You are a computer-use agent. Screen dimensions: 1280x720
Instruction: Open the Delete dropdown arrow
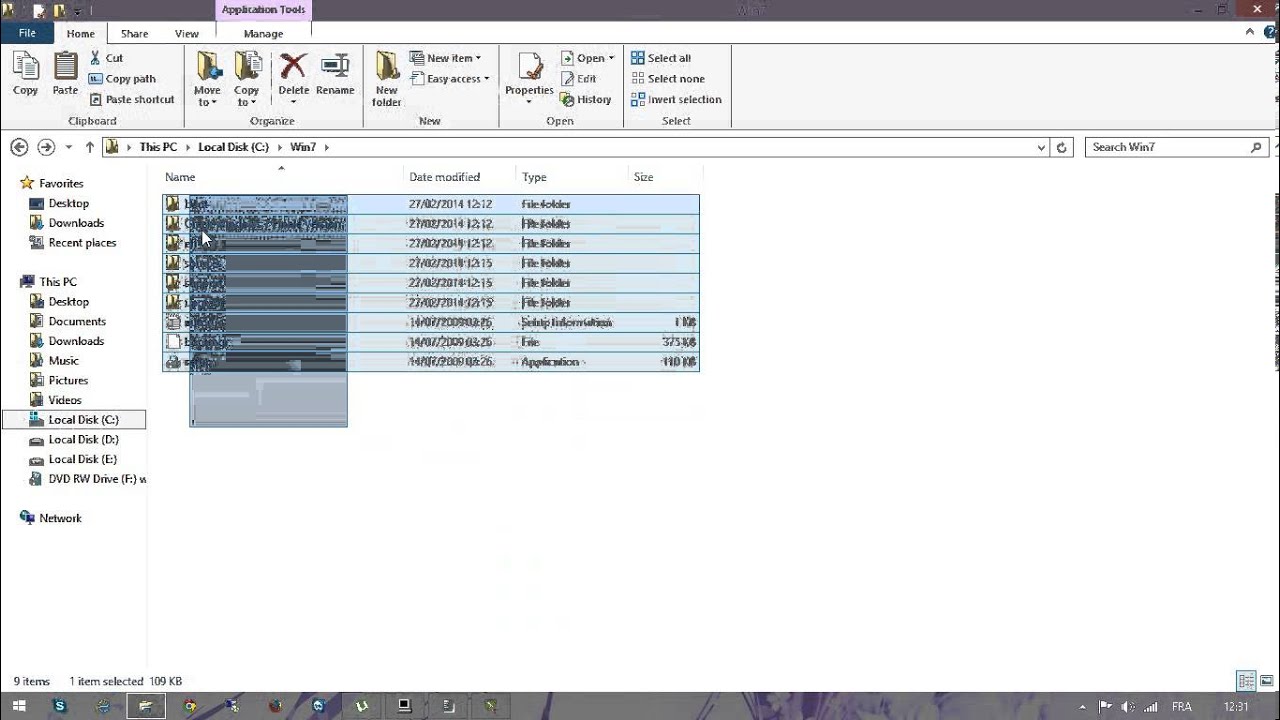click(294, 102)
